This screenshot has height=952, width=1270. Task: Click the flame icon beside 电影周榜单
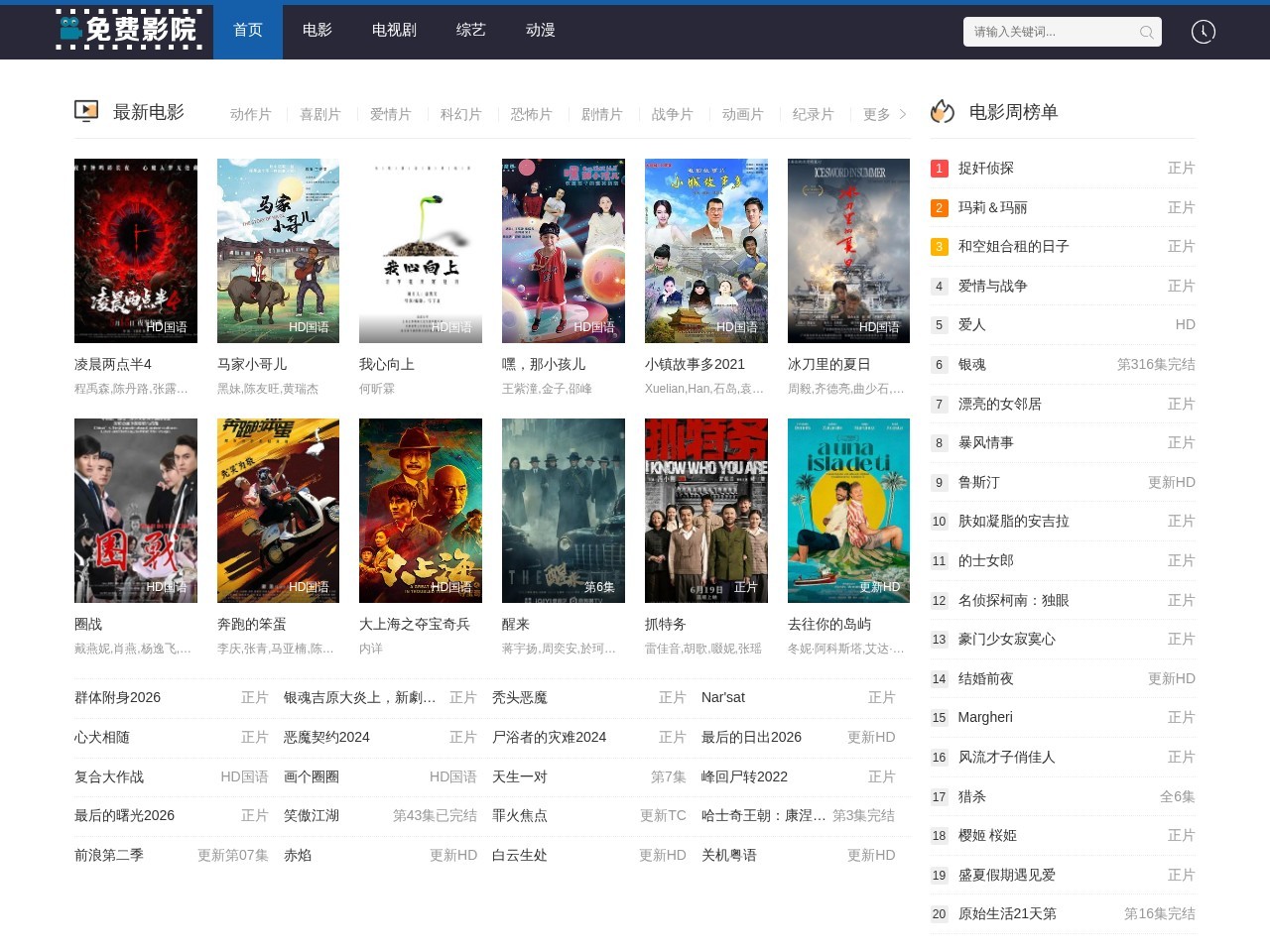pyautogui.click(x=942, y=111)
